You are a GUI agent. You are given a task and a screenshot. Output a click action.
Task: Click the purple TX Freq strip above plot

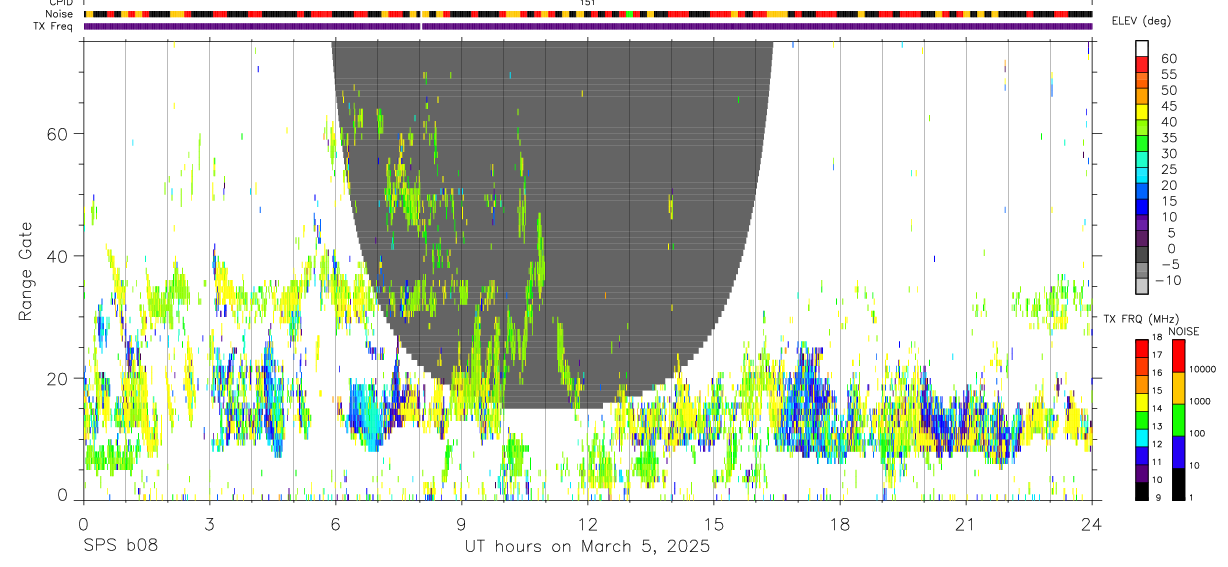pyautogui.click(x=588, y=26)
